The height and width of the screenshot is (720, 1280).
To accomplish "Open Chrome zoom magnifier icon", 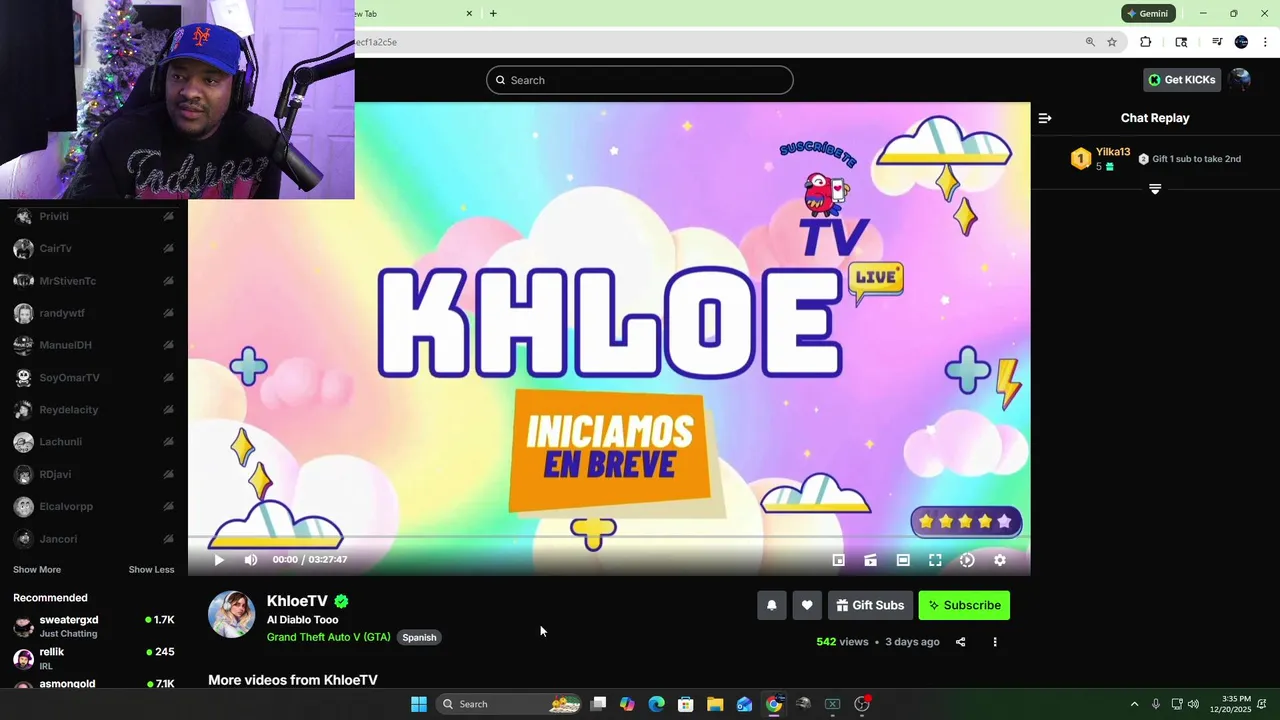I will click(1090, 42).
